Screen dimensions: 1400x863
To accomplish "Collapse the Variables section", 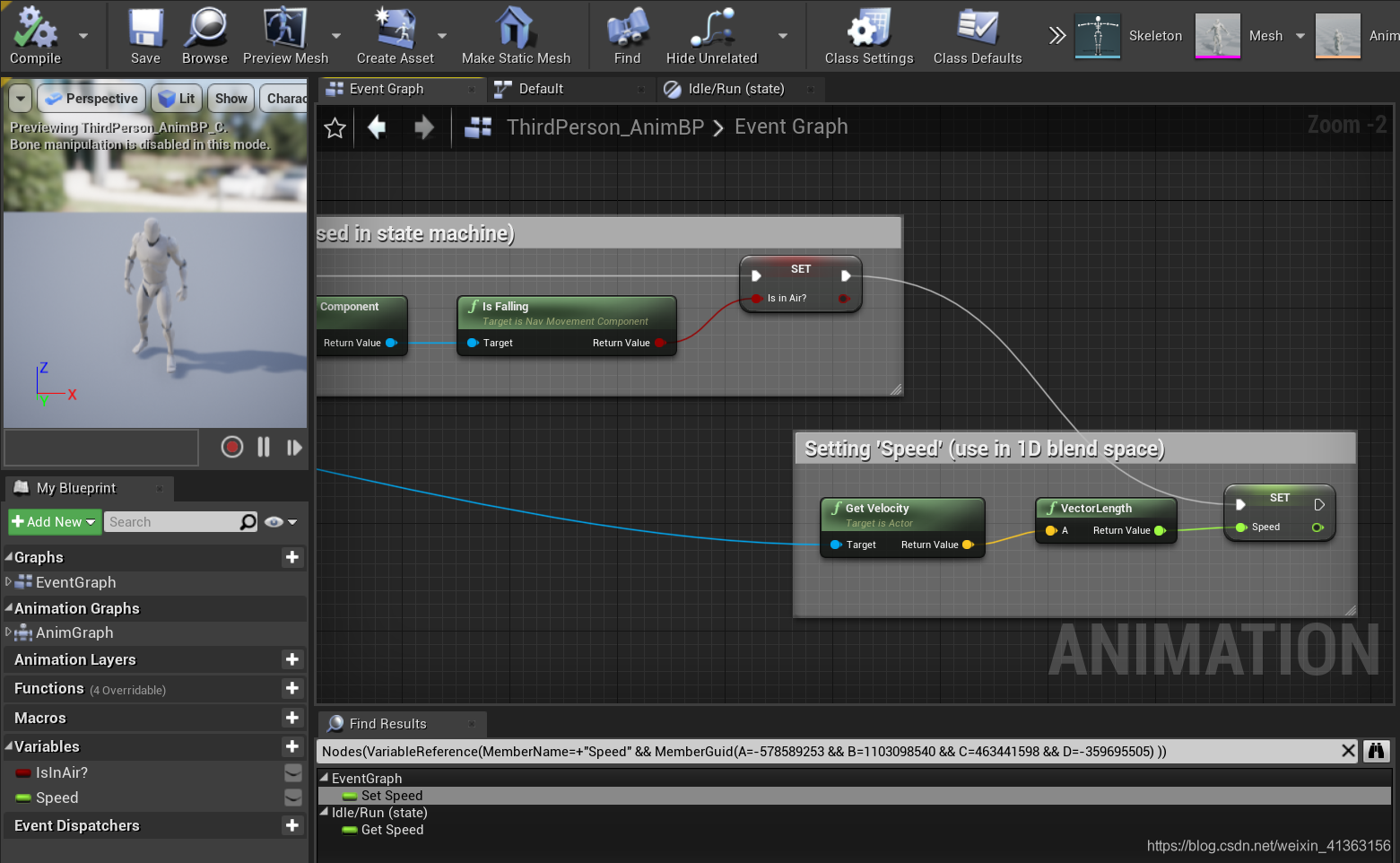I will point(9,746).
